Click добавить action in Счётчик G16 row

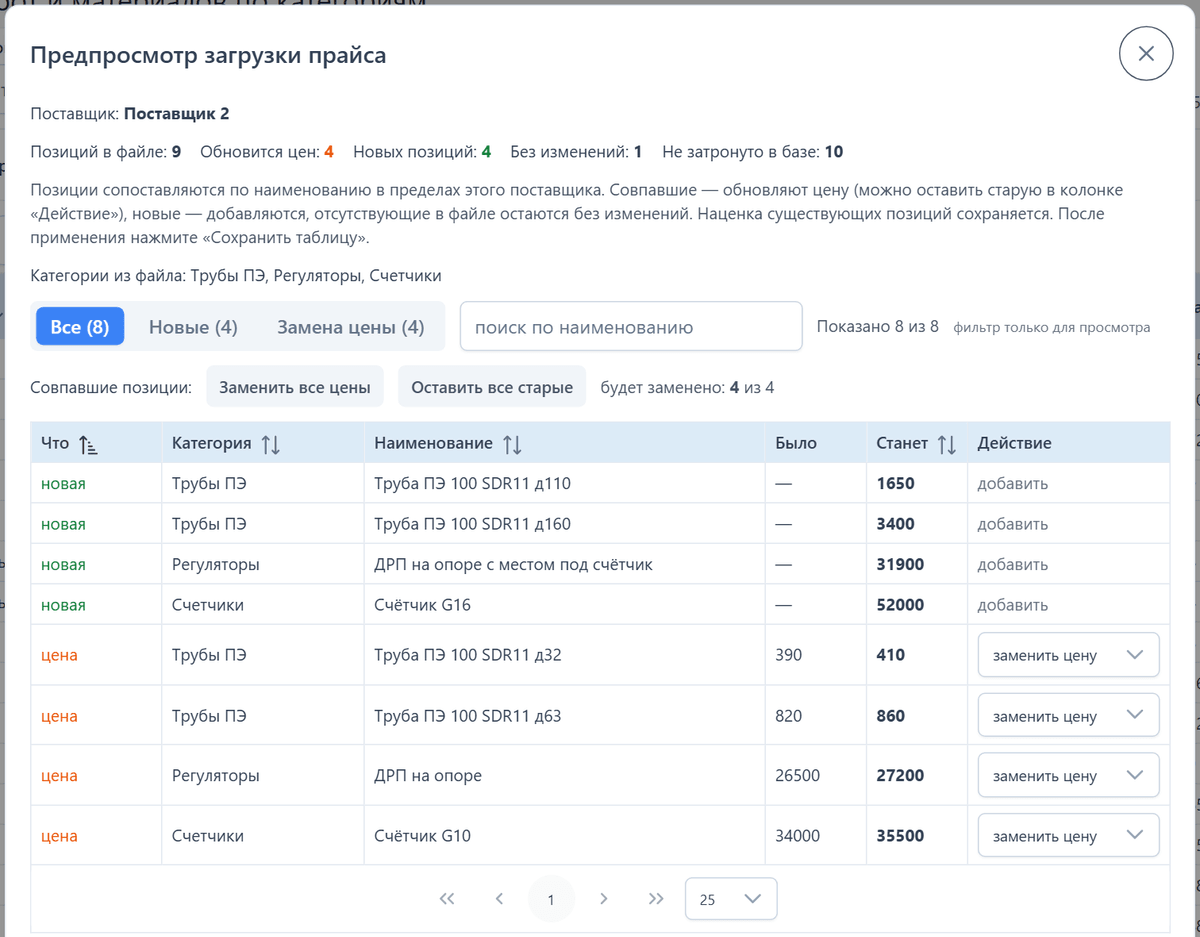(1013, 605)
